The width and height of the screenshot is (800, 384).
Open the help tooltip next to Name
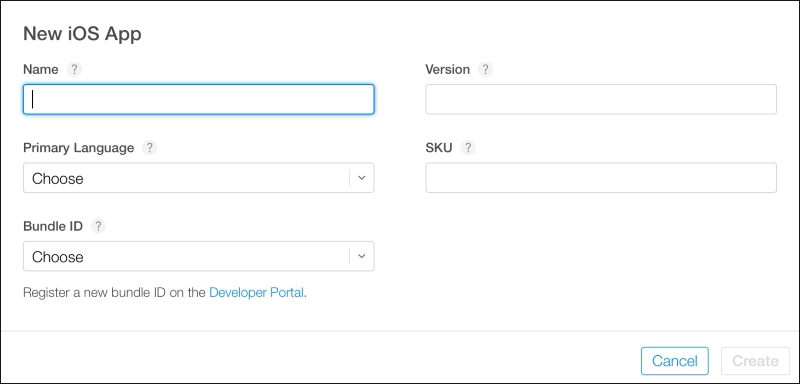point(74,69)
